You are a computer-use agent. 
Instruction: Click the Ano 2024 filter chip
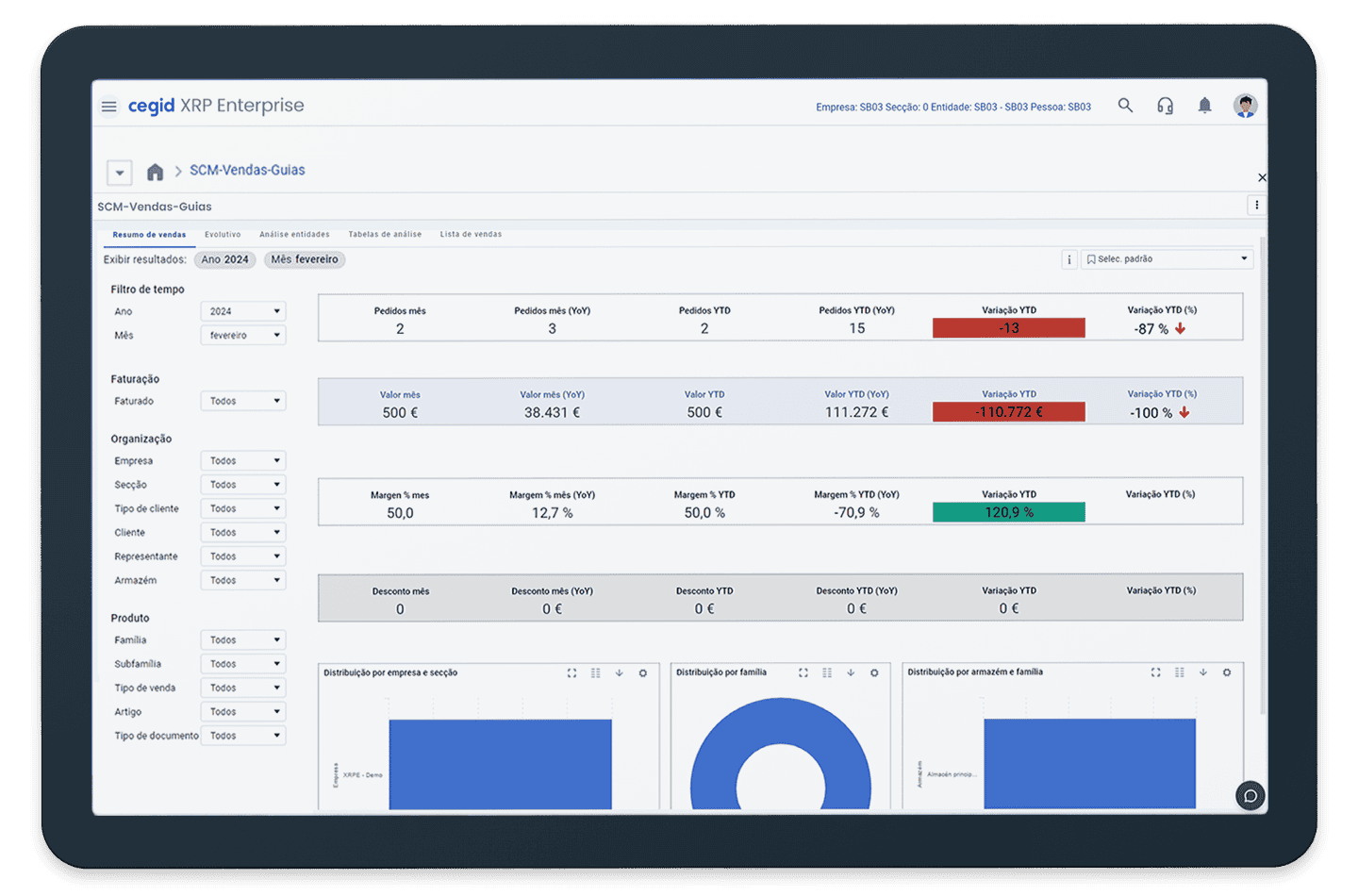click(224, 259)
